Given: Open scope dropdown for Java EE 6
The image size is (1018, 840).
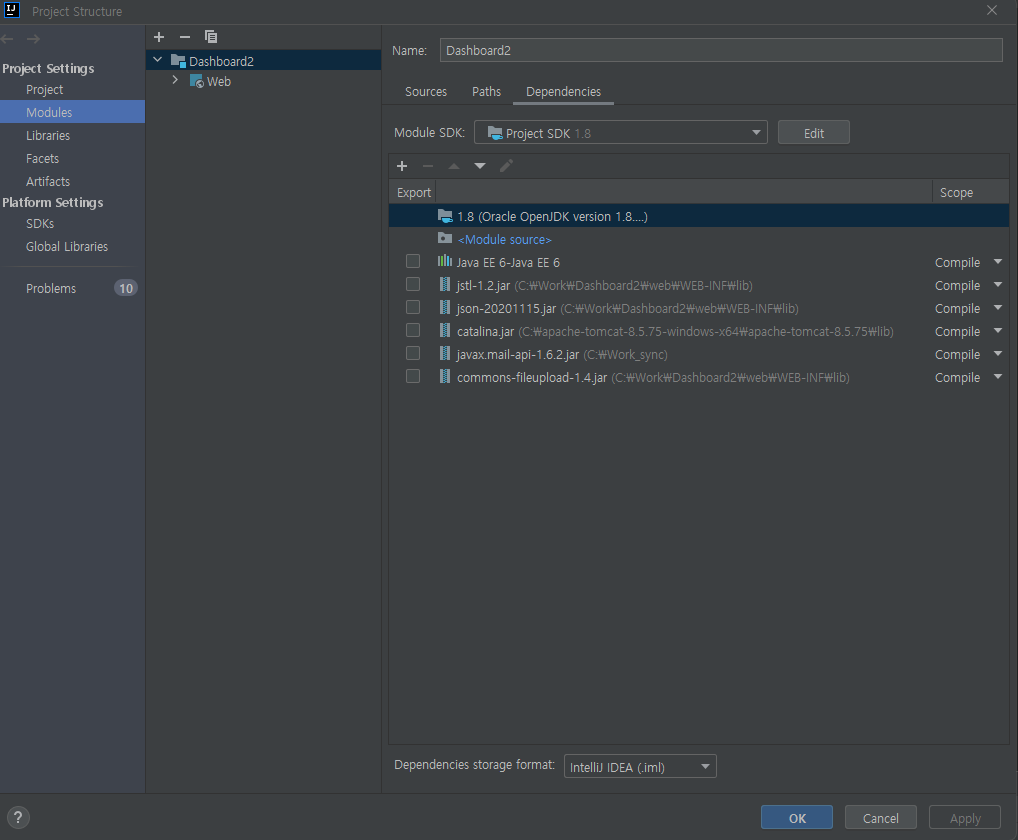Looking at the screenshot, I should point(998,262).
